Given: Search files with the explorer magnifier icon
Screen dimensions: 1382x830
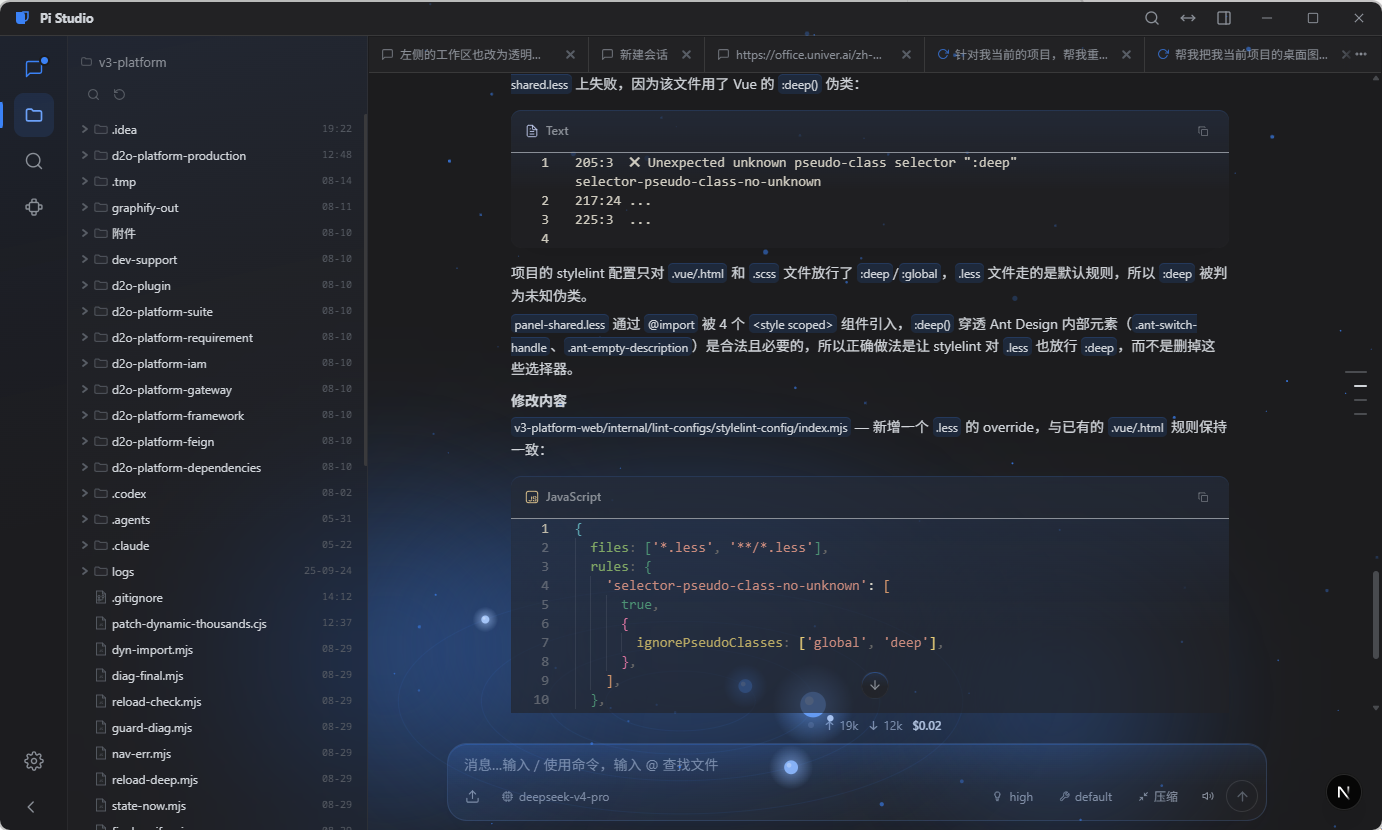Looking at the screenshot, I should pyautogui.click(x=93, y=95).
